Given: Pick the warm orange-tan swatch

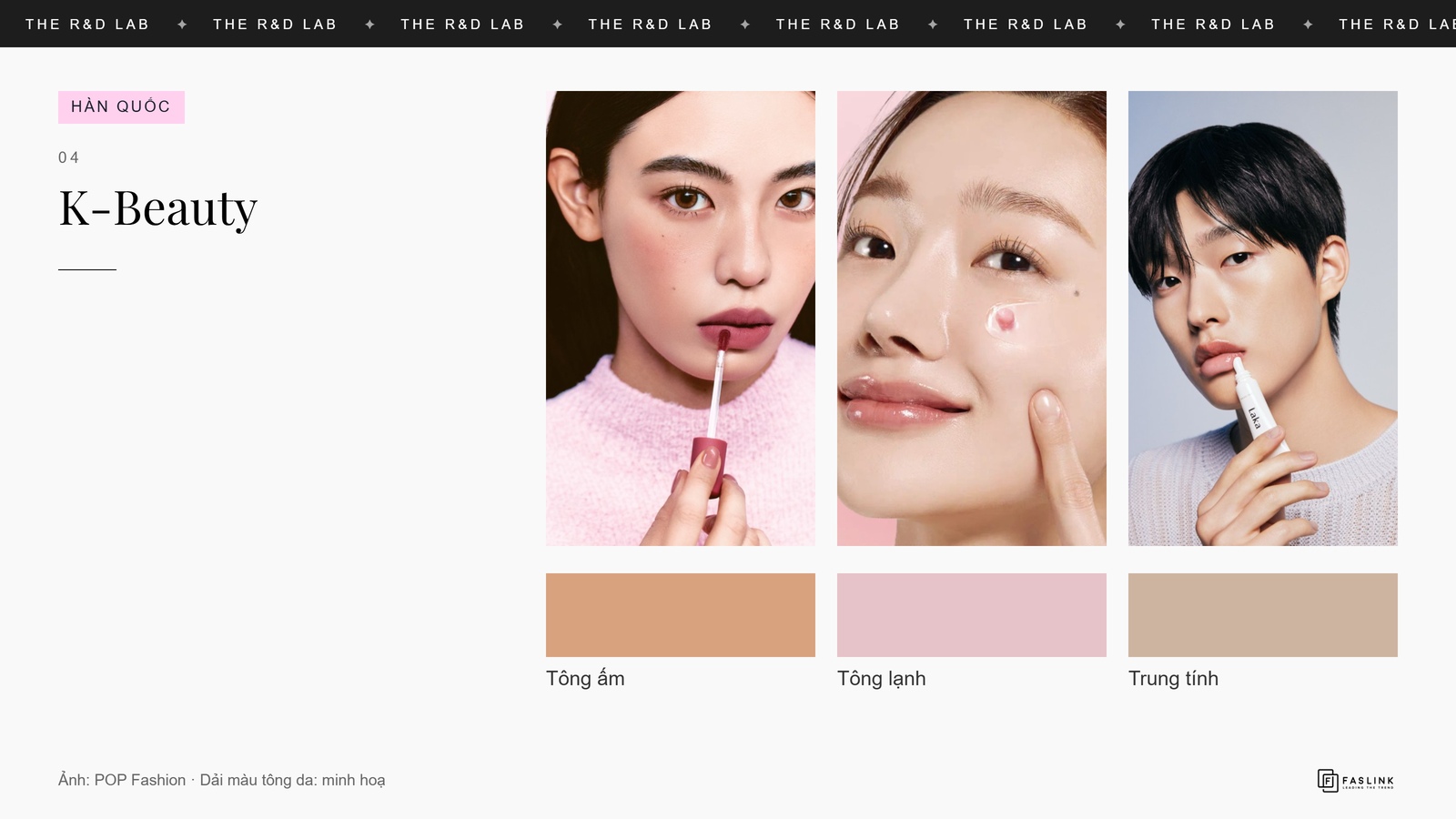Looking at the screenshot, I should click(x=681, y=615).
